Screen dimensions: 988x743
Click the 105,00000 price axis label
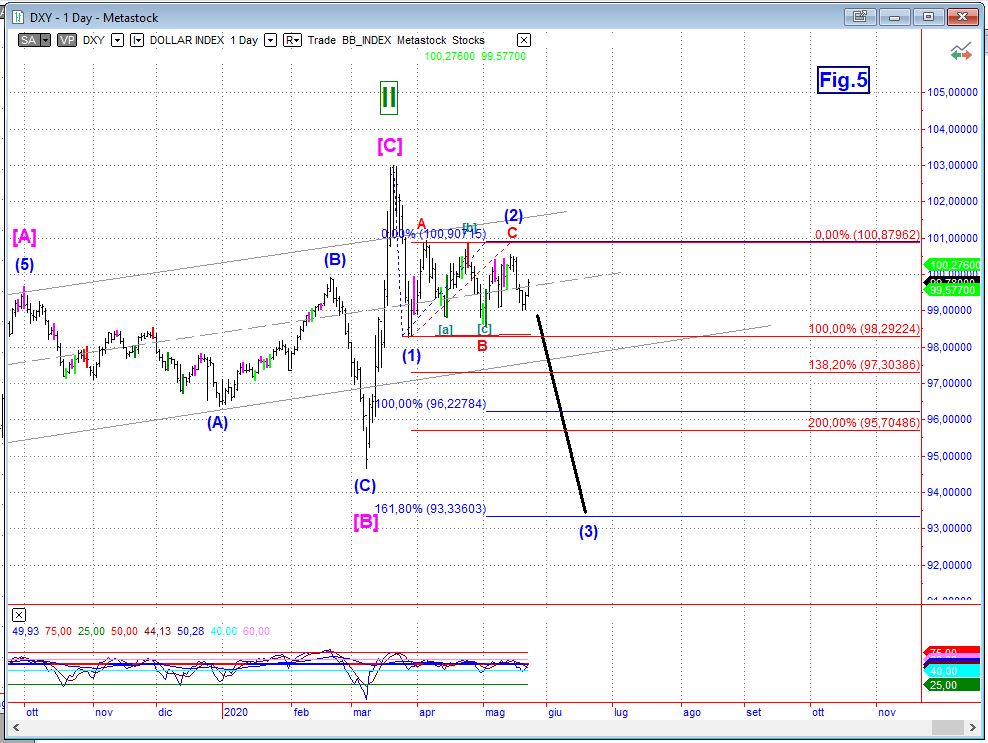point(952,93)
